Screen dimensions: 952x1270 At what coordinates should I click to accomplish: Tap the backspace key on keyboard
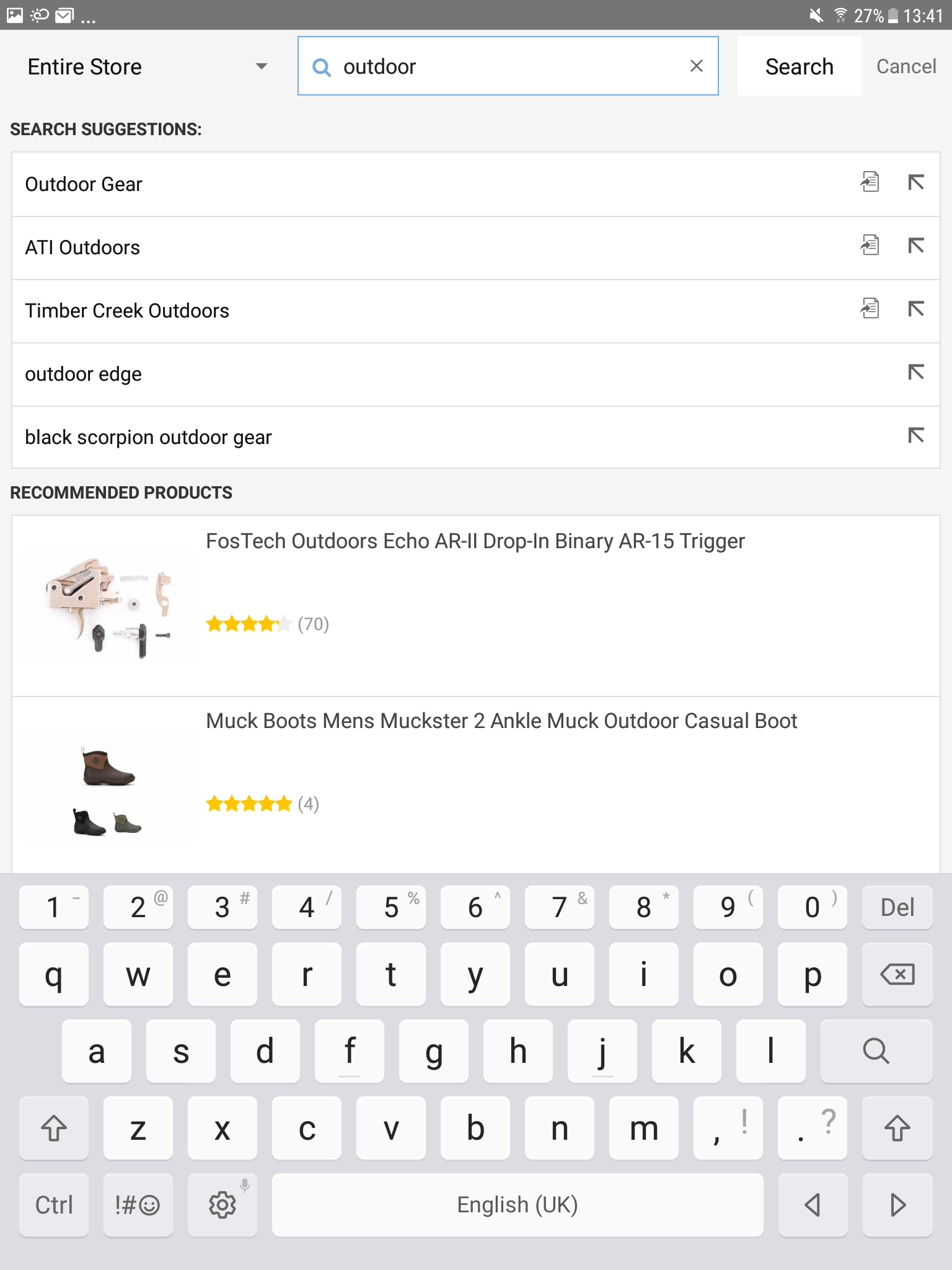click(897, 974)
